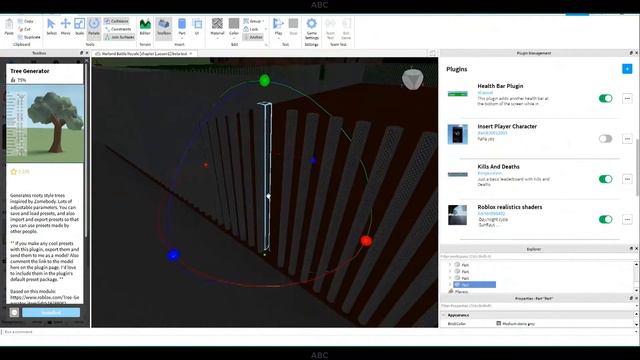Open Insert Player Character more options menu
The height and width of the screenshot is (360, 640).
coord(627,139)
